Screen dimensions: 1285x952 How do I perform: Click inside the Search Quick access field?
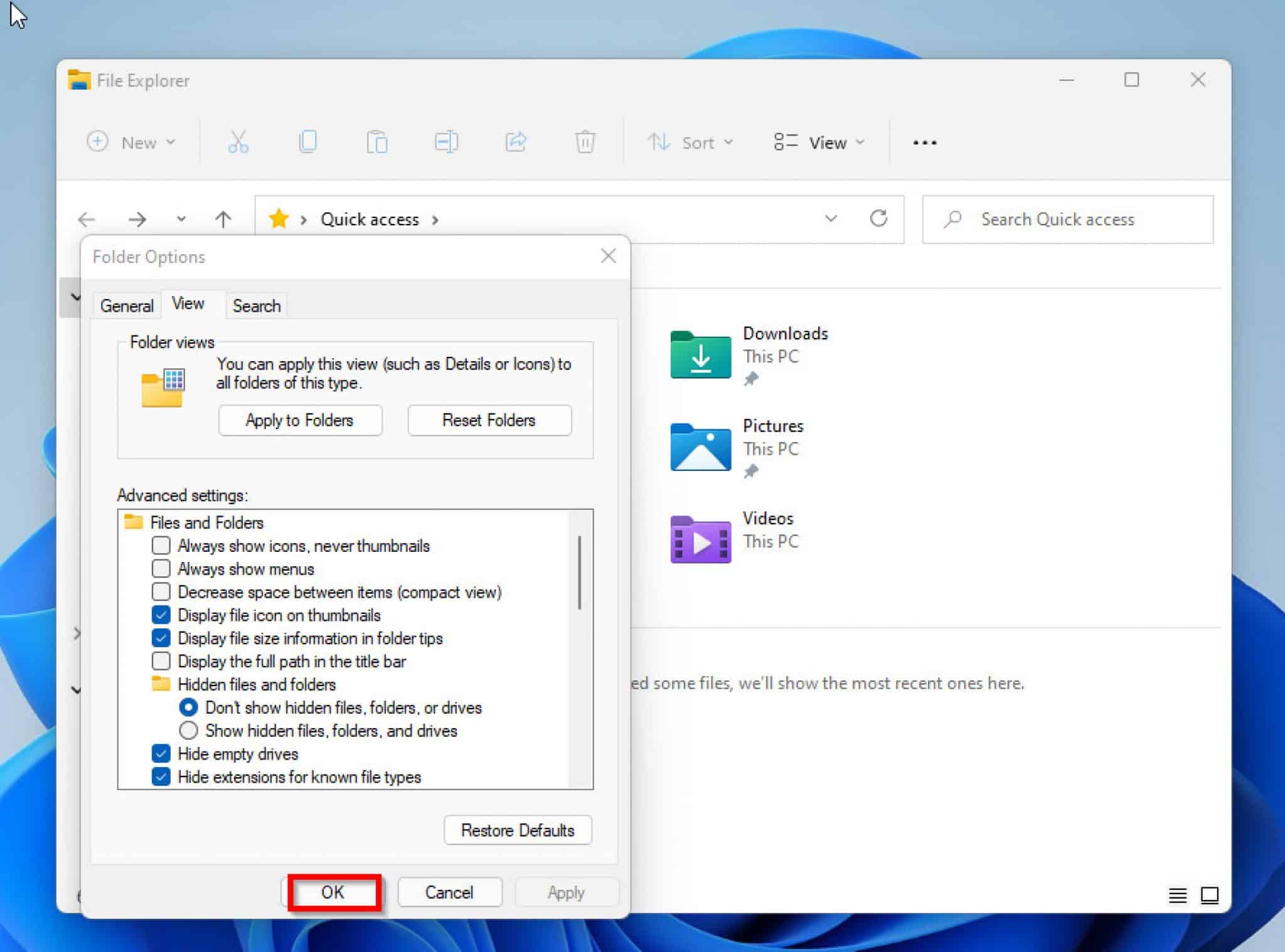(1067, 219)
